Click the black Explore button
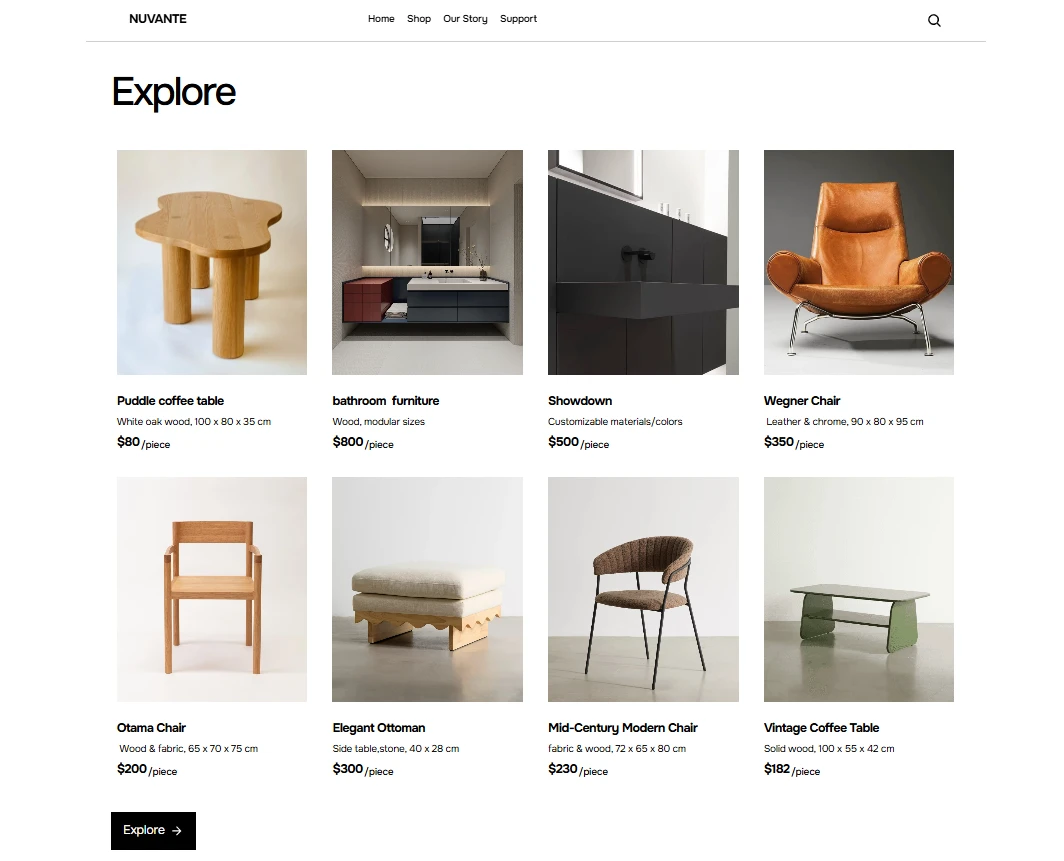Screen dimensions: 1064x861 pos(153,830)
